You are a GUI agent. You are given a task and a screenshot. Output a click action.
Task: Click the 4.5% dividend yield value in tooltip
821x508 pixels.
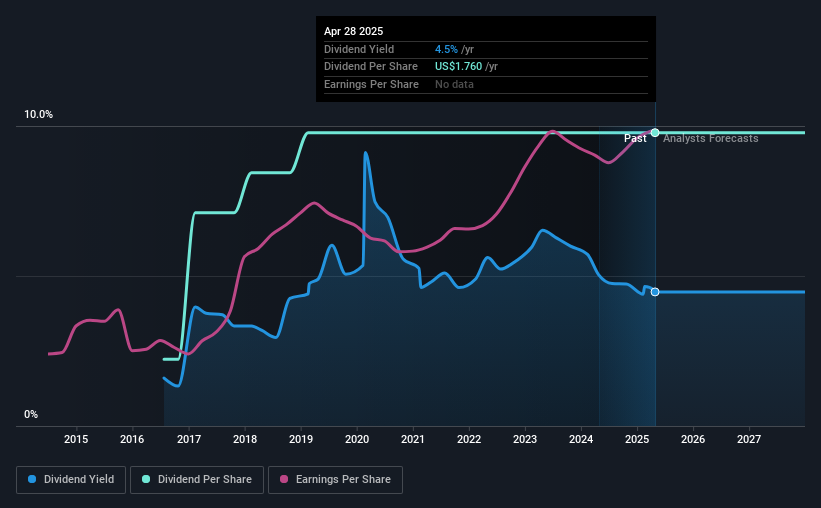click(446, 49)
